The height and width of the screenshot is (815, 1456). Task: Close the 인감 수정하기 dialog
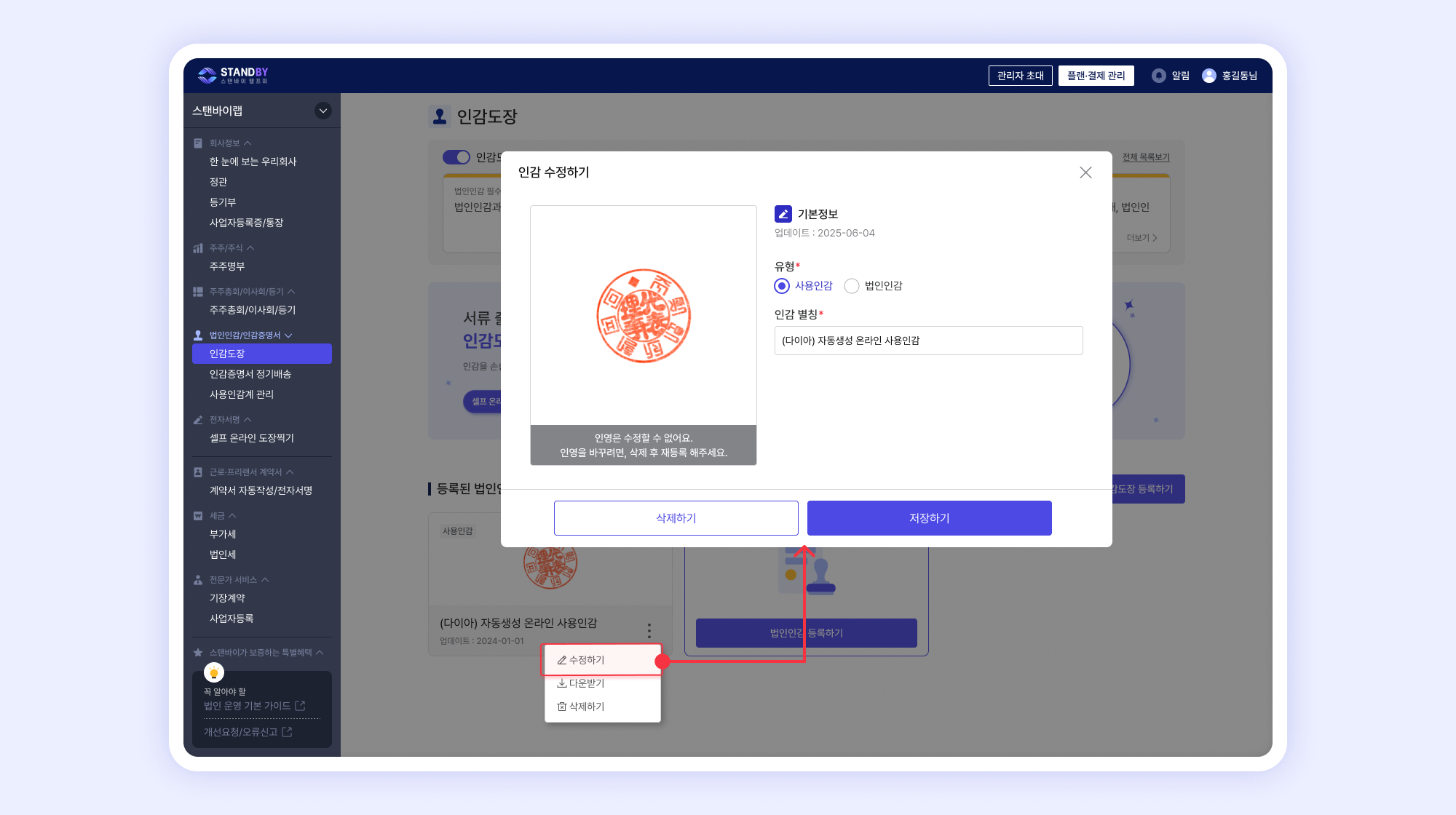[1085, 172]
